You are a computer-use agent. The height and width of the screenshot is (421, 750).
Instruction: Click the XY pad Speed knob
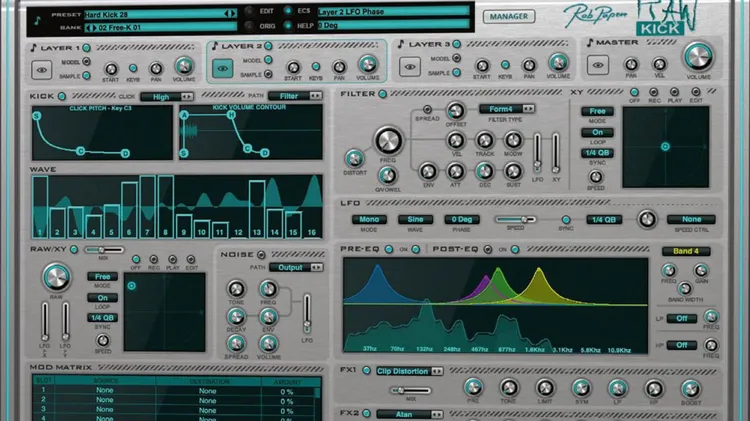pos(596,177)
